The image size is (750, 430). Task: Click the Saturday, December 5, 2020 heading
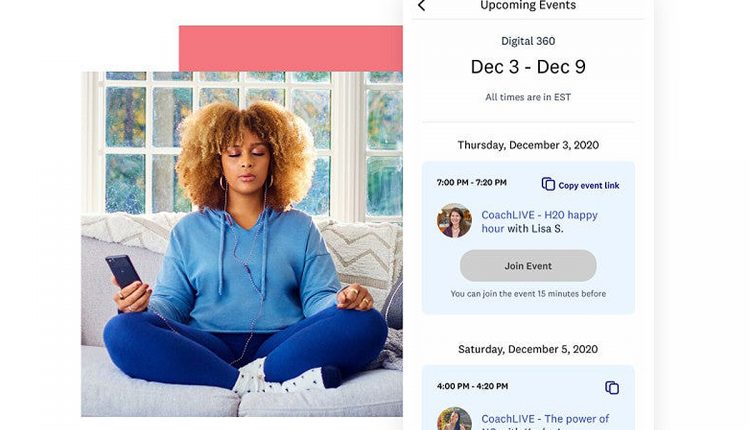528,349
